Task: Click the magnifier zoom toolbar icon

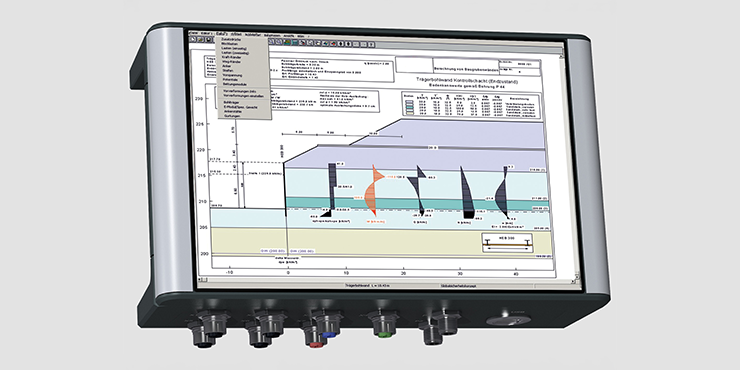Action: 271,42
